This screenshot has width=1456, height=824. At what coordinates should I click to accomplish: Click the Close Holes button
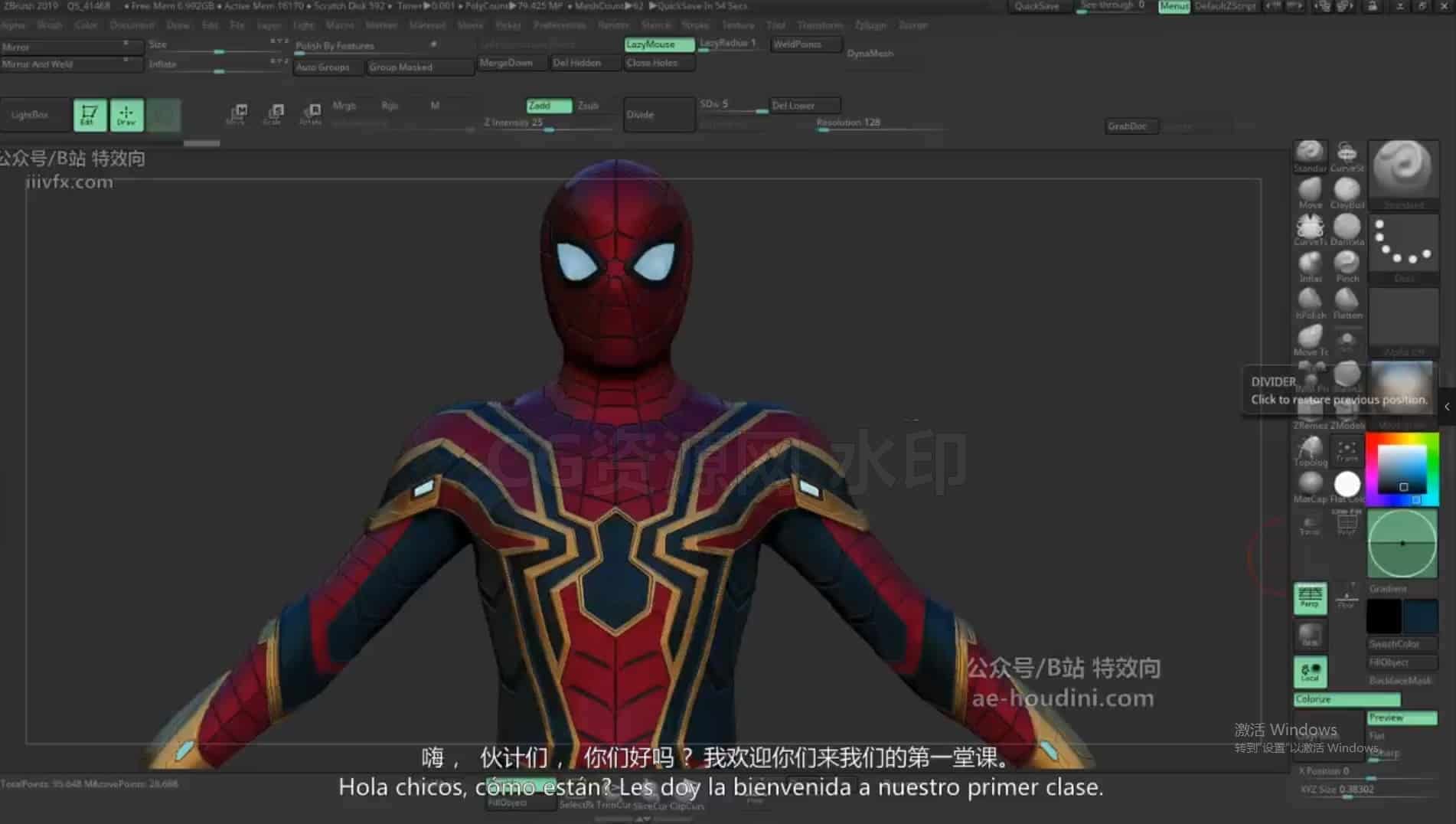659,63
